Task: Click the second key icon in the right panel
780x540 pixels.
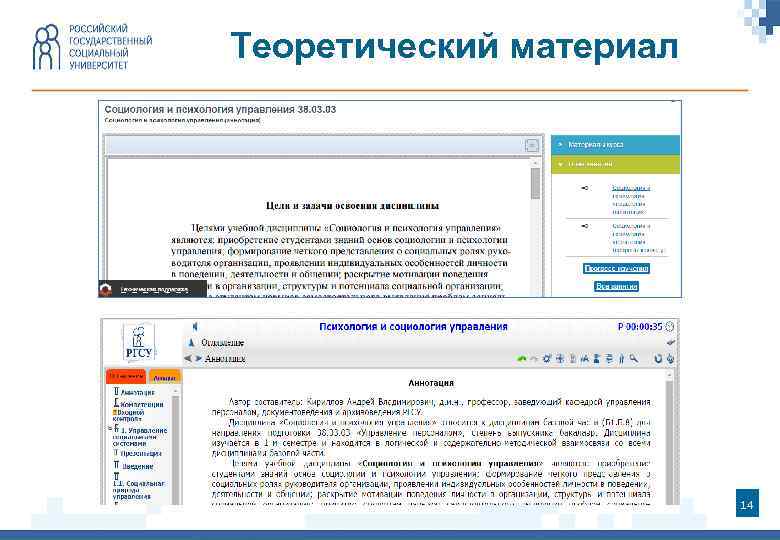Action: 585,226
